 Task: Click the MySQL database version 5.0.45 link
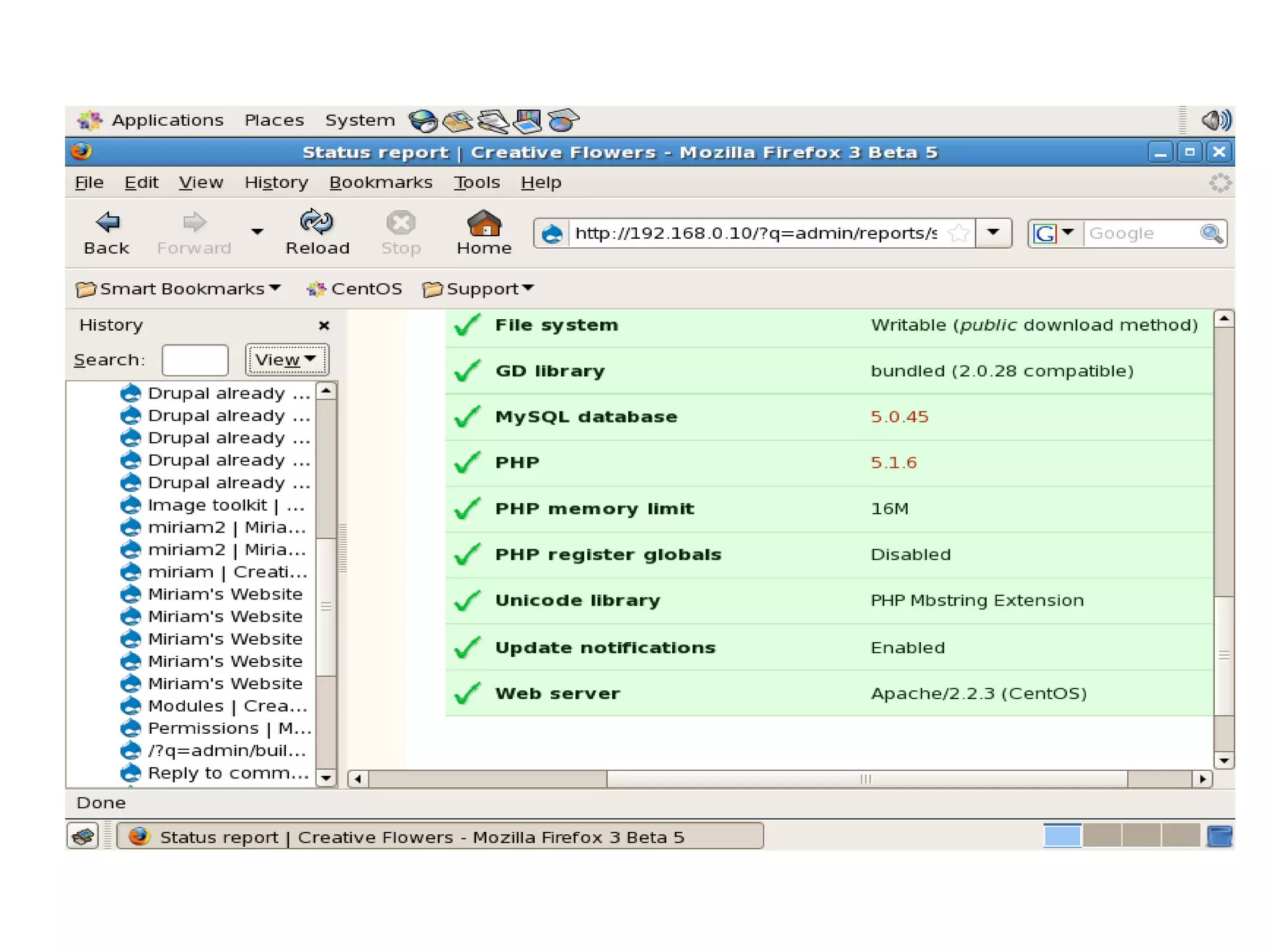click(899, 416)
